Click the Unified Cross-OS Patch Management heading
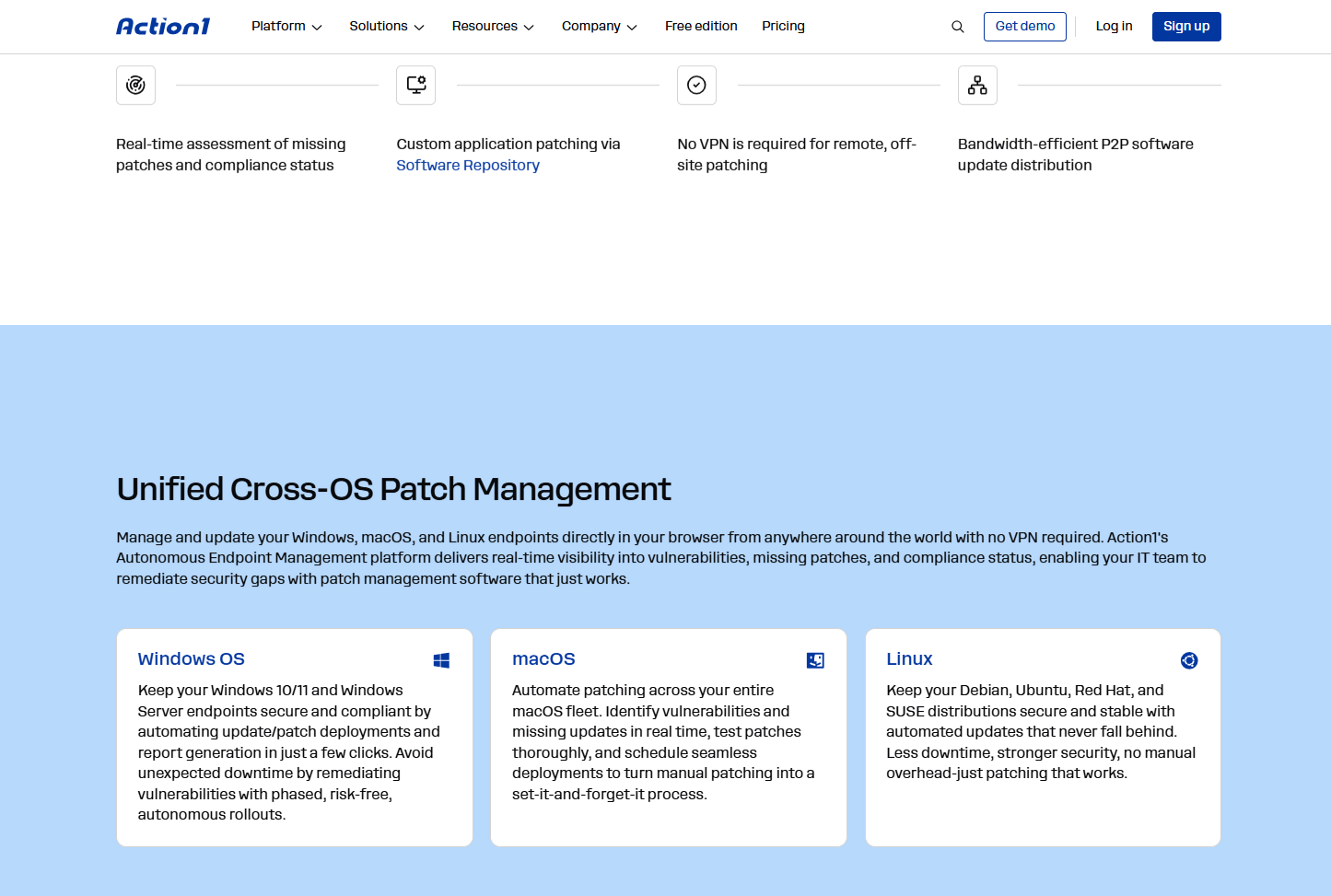Screen dimensions: 1331x896 [393, 489]
